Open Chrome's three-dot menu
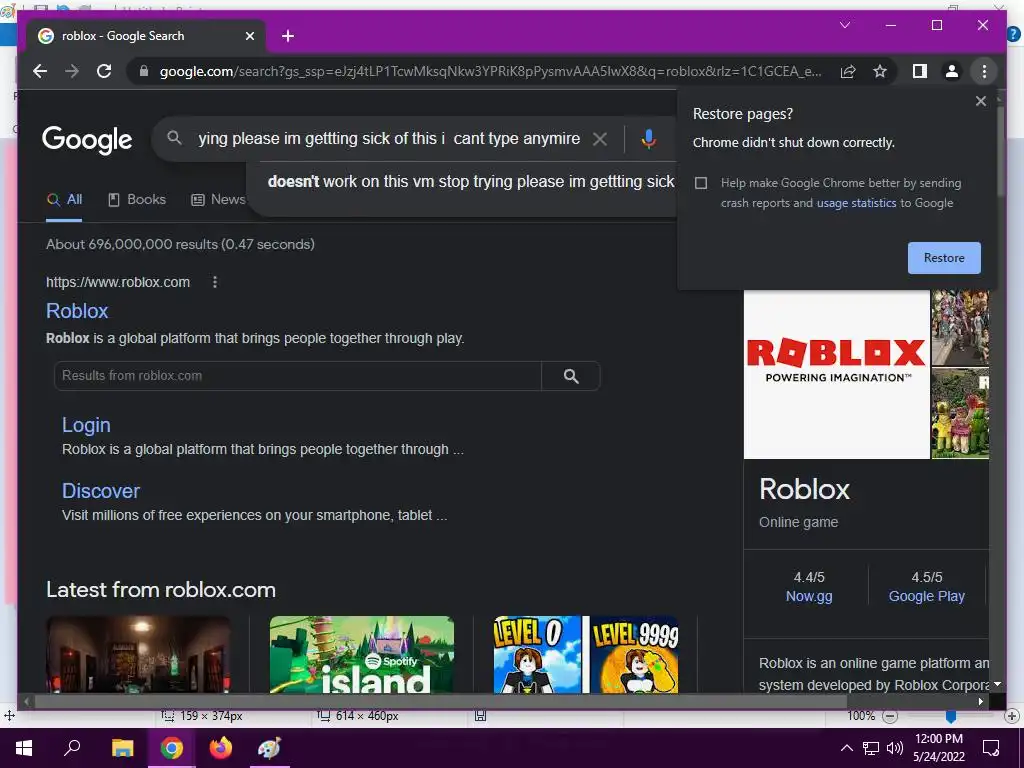The width and height of the screenshot is (1024, 768). point(984,71)
